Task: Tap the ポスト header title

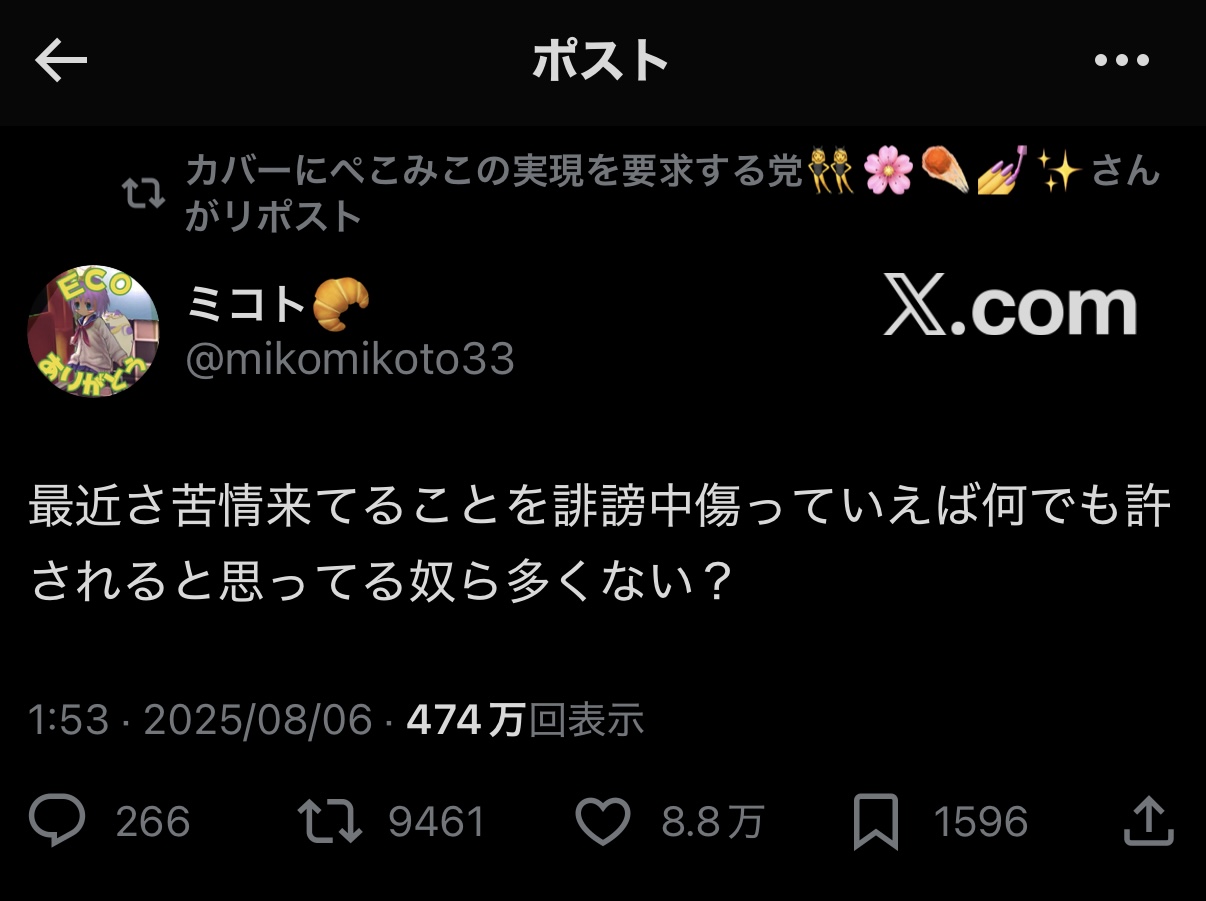Action: point(600,62)
